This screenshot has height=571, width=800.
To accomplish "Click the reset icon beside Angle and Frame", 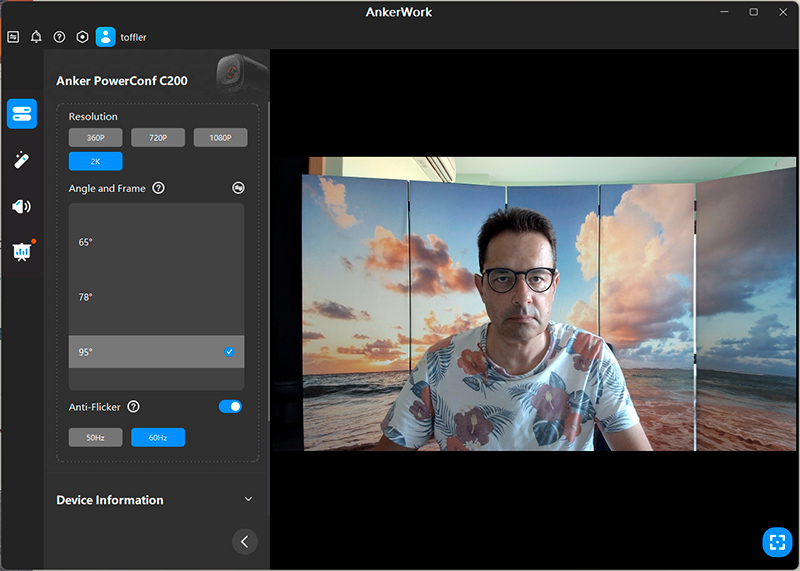I will tap(238, 187).
